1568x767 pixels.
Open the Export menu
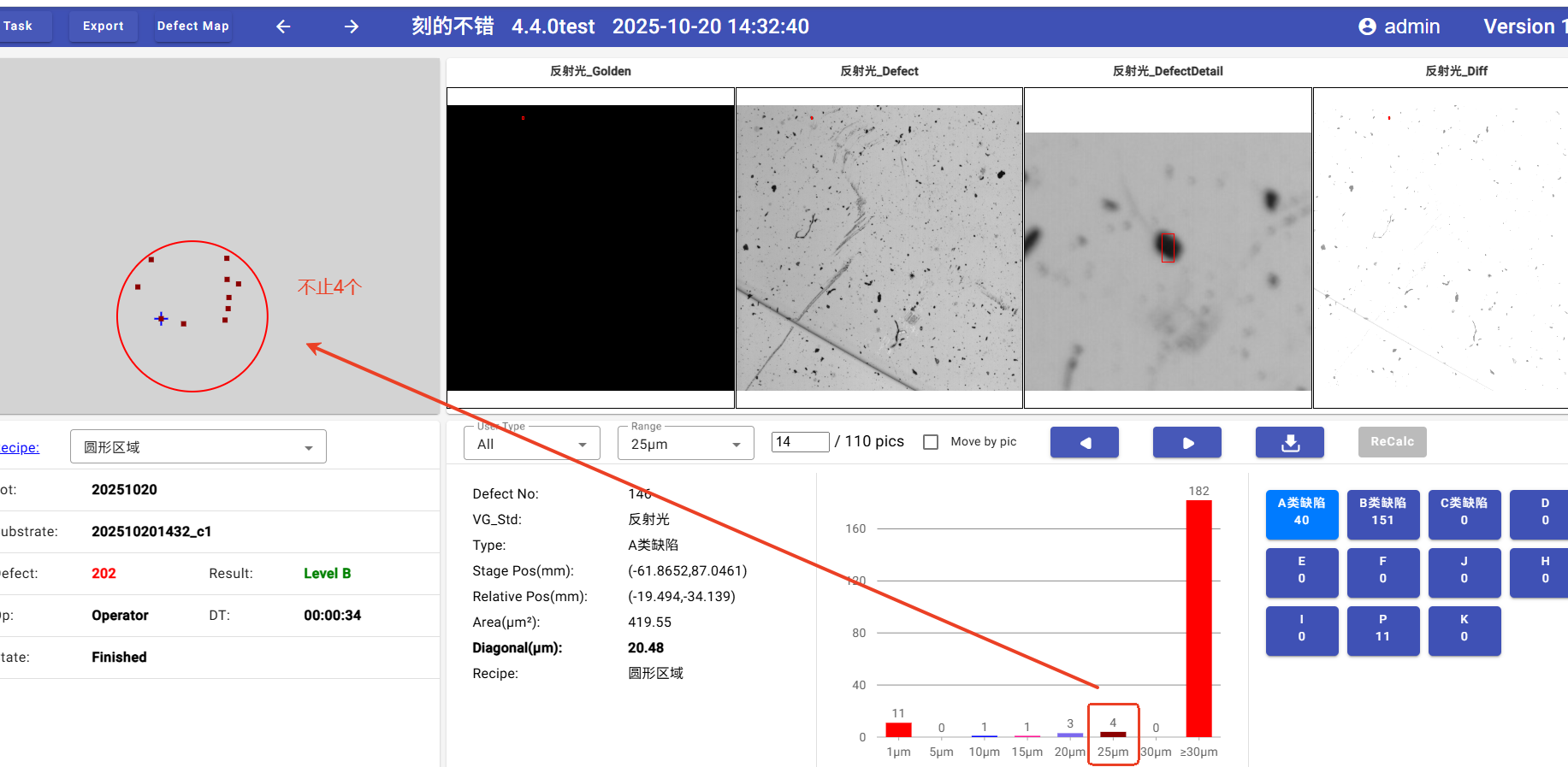point(103,27)
